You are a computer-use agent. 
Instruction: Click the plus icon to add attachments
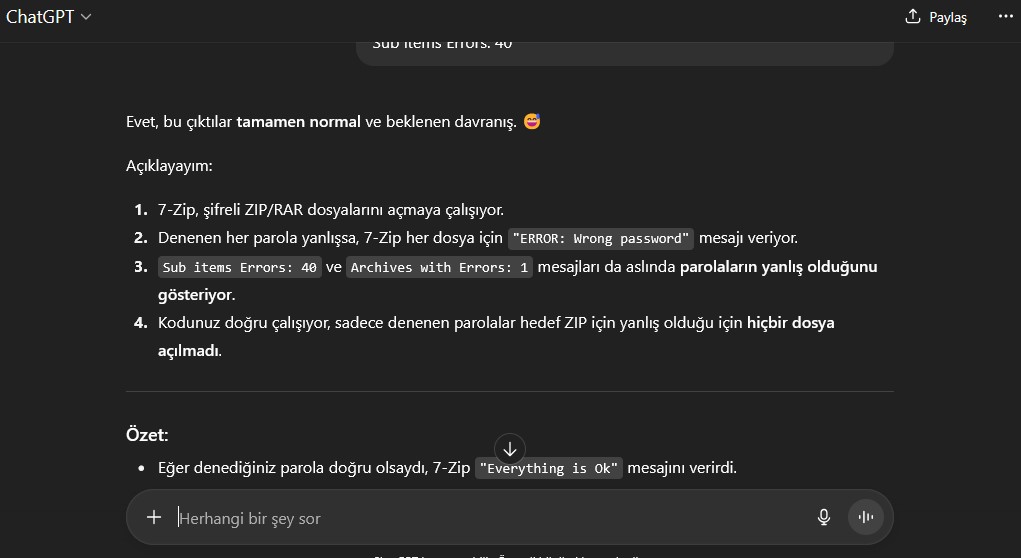154,517
